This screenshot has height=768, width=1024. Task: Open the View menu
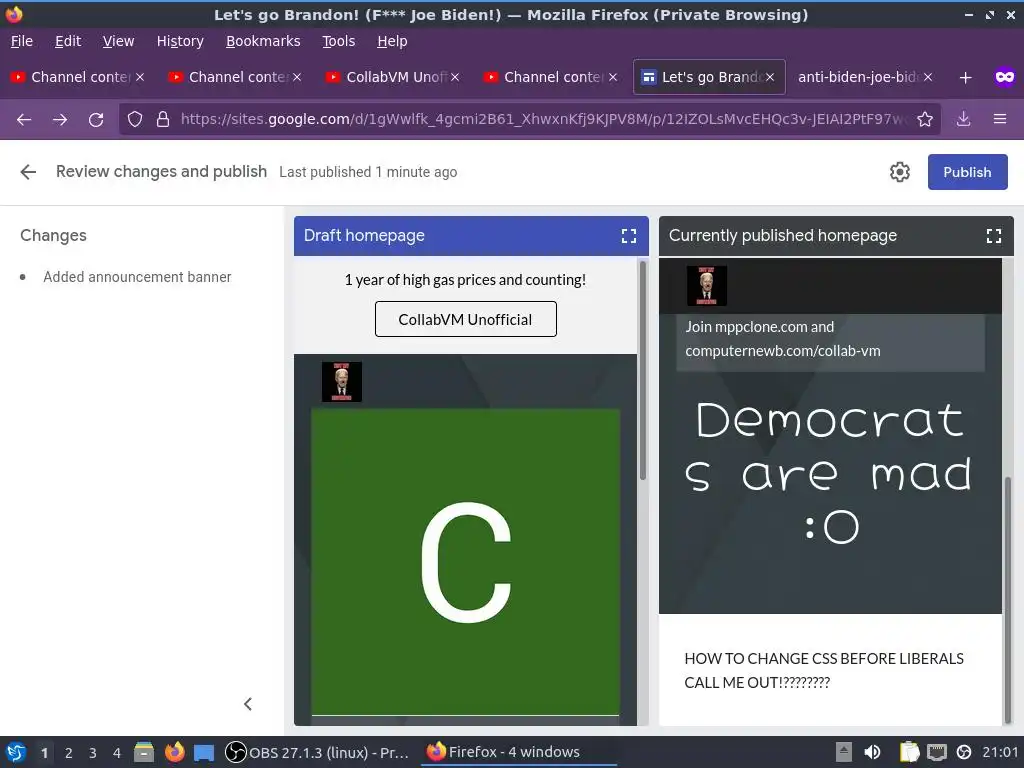[118, 41]
